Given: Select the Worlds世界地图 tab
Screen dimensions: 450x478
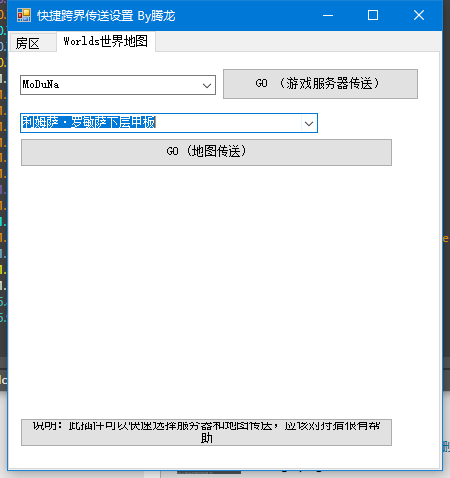Looking at the screenshot, I should click(x=106, y=42).
